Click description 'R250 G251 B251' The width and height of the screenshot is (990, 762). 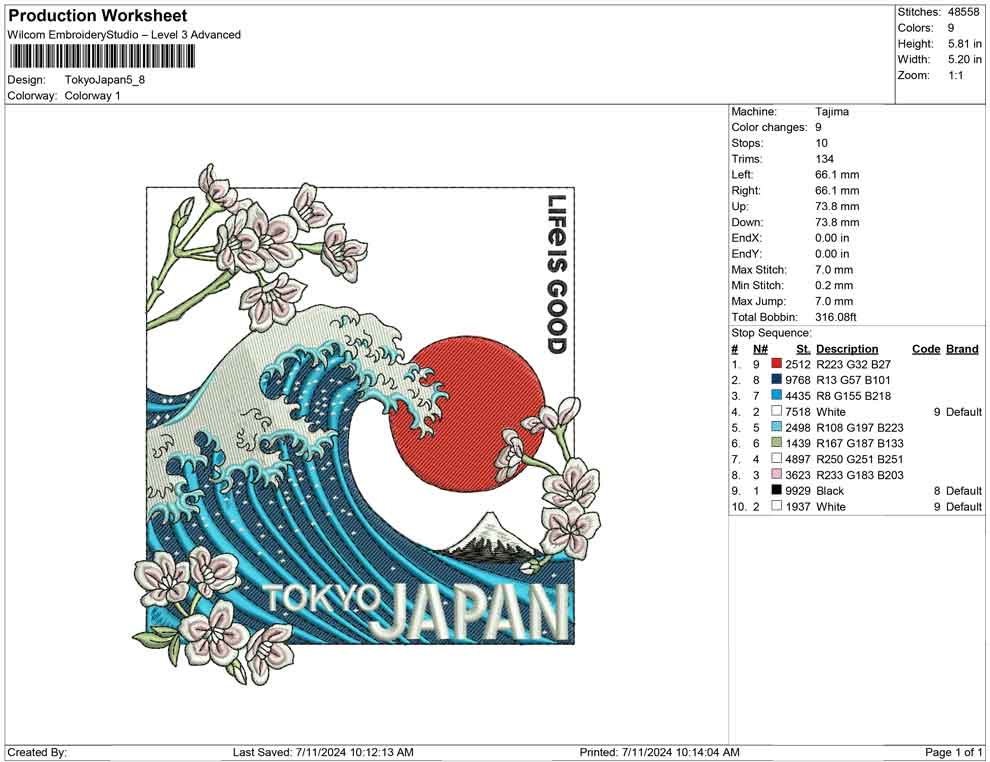click(859, 459)
